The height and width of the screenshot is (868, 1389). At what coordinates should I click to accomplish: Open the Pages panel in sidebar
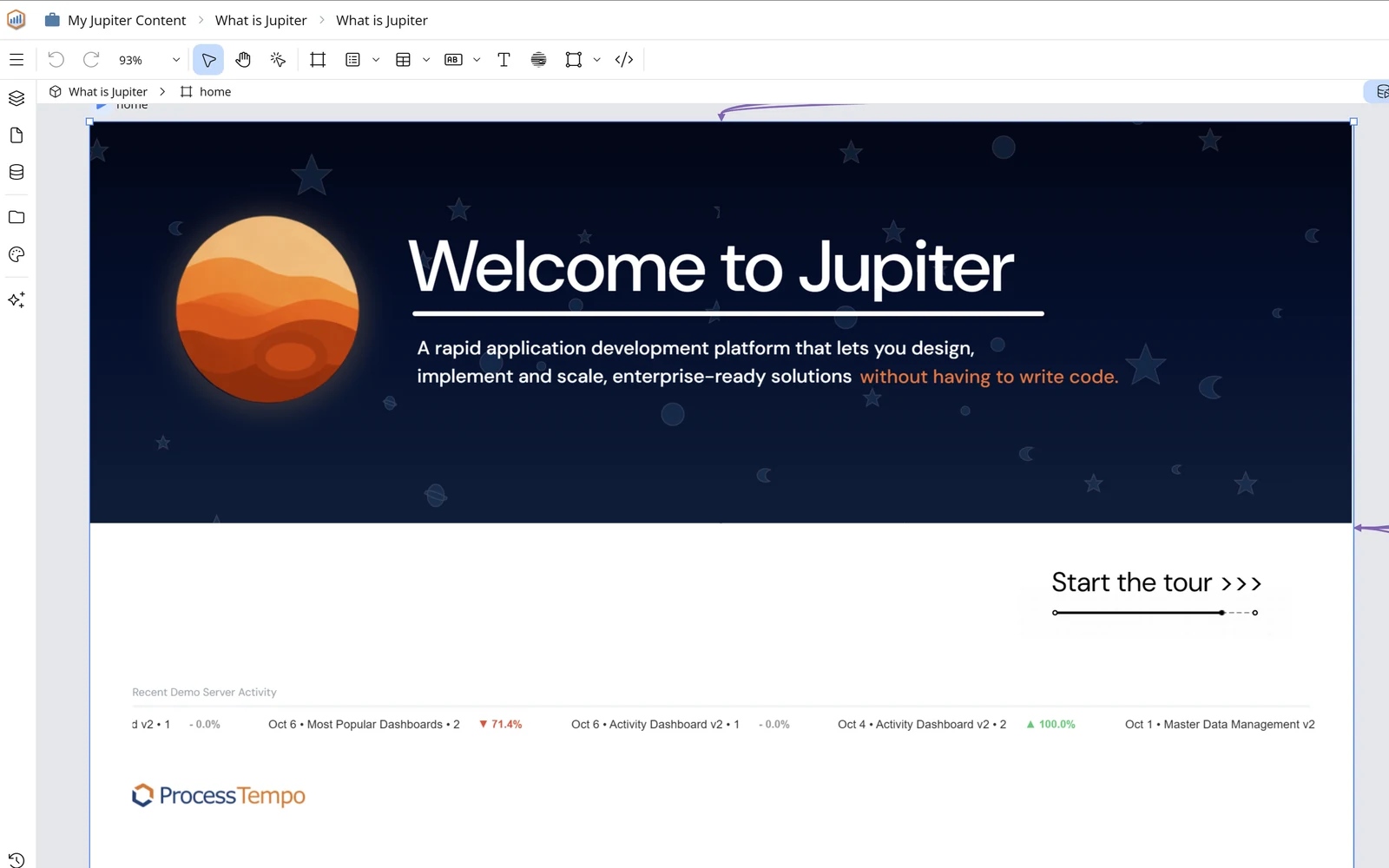tap(16, 135)
